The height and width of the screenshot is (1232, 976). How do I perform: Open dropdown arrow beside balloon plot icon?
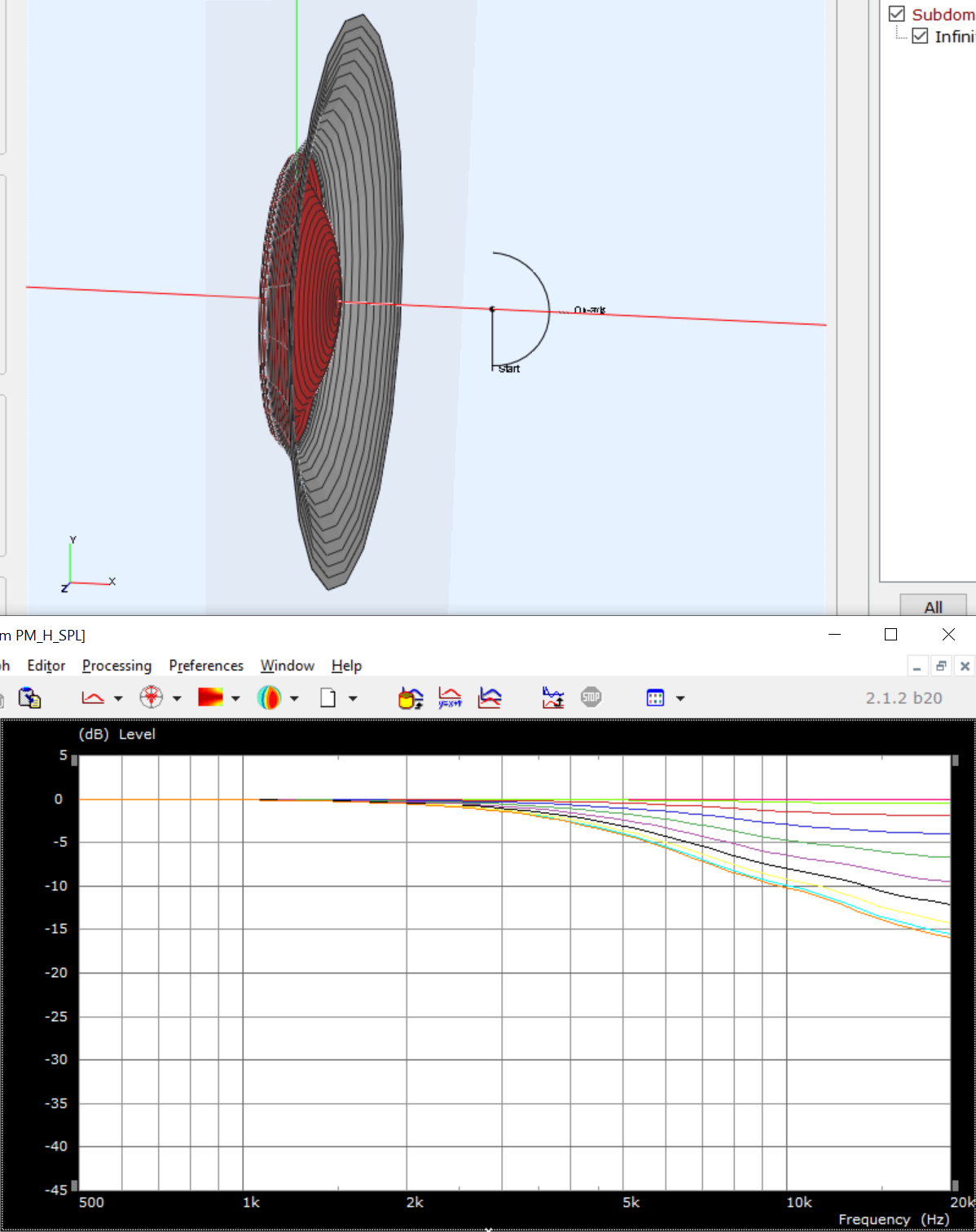(294, 699)
